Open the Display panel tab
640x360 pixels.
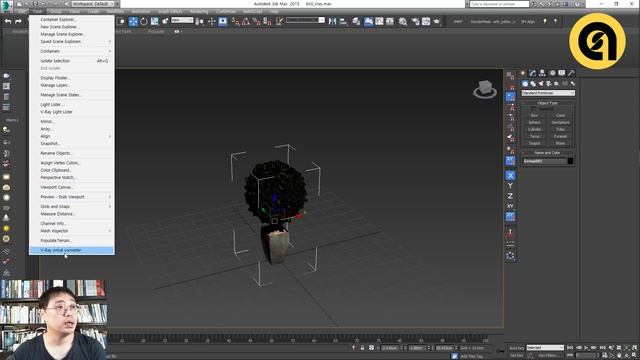point(562,73)
